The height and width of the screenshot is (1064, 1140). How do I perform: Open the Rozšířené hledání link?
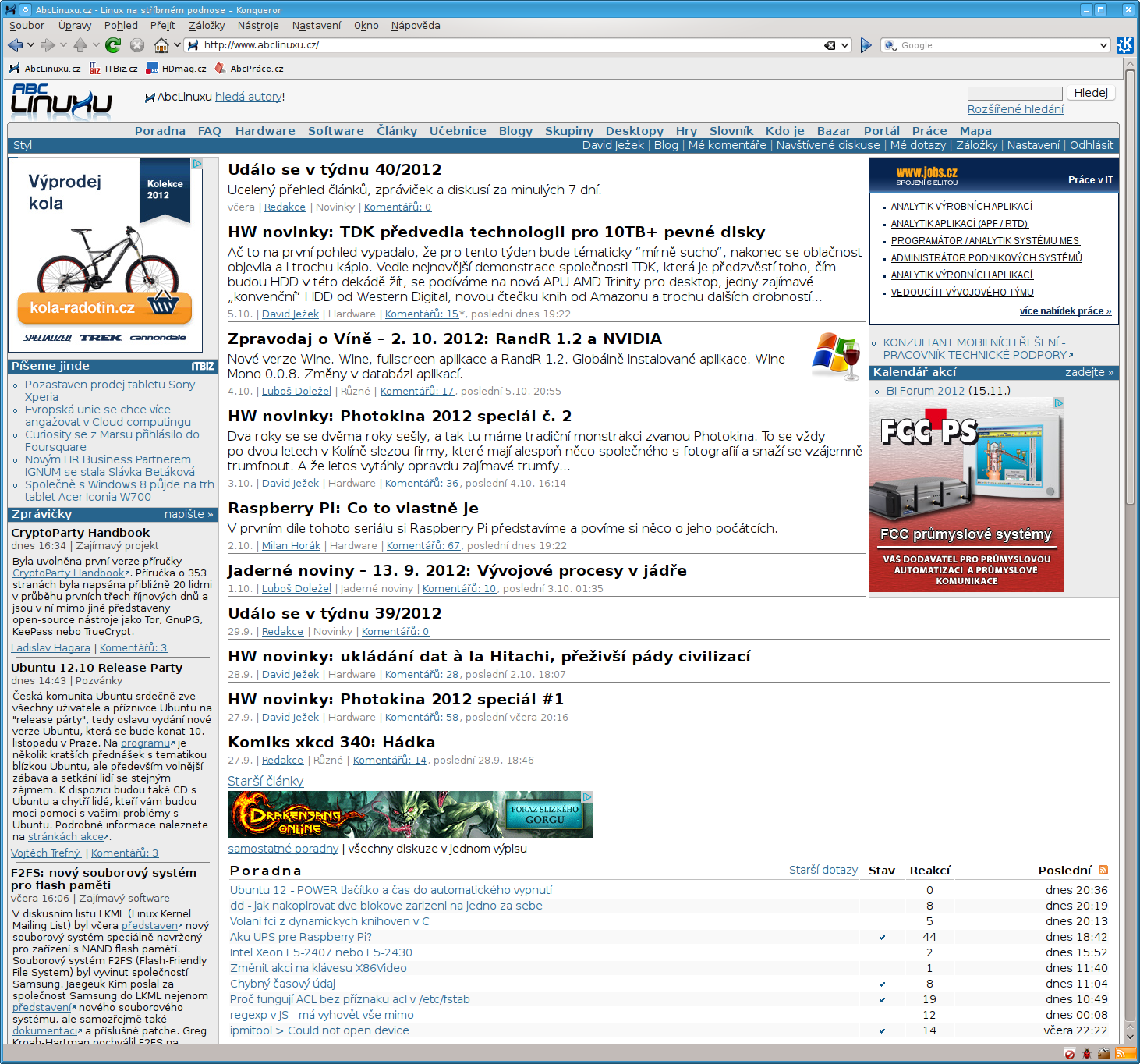[1015, 109]
